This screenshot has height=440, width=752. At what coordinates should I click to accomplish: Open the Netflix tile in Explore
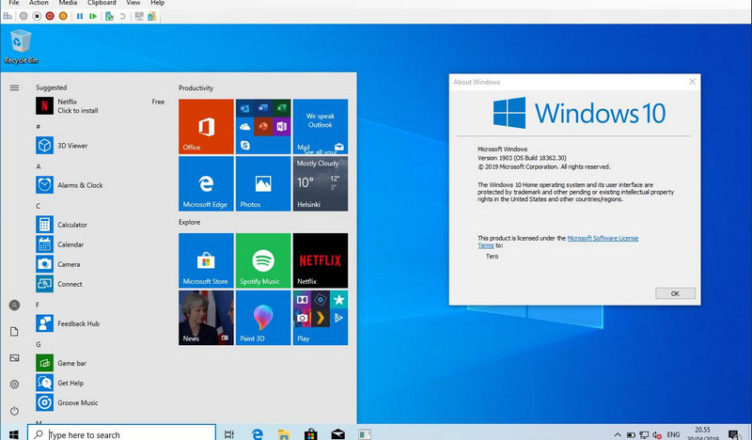click(320, 261)
